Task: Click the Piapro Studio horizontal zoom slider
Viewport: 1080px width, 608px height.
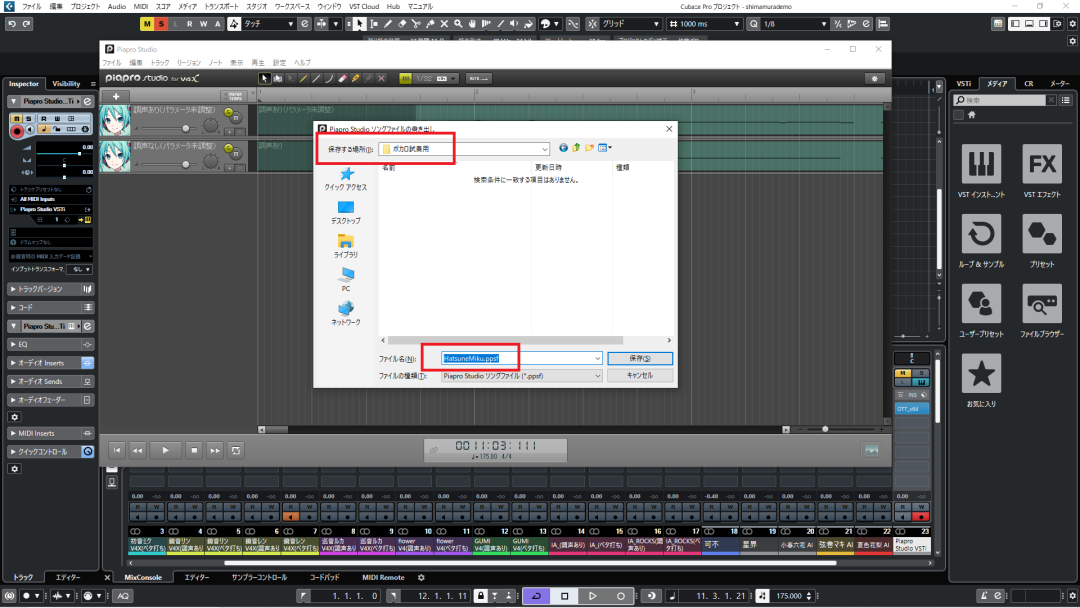Action: pos(825,429)
